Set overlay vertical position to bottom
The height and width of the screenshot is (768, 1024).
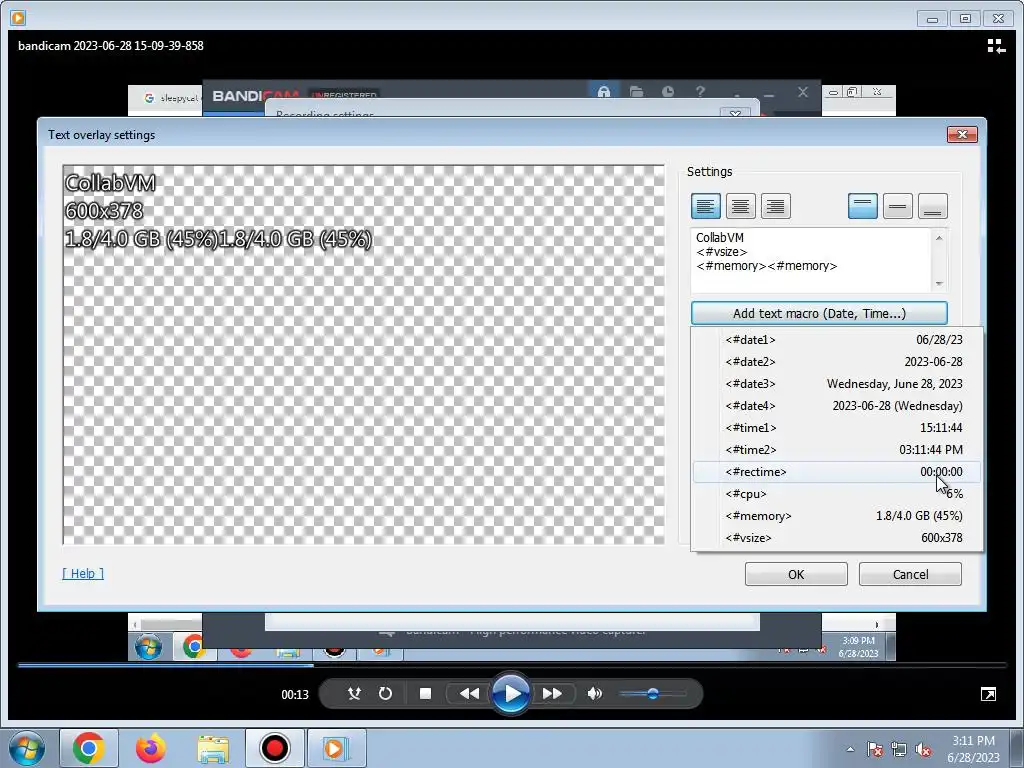933,206
